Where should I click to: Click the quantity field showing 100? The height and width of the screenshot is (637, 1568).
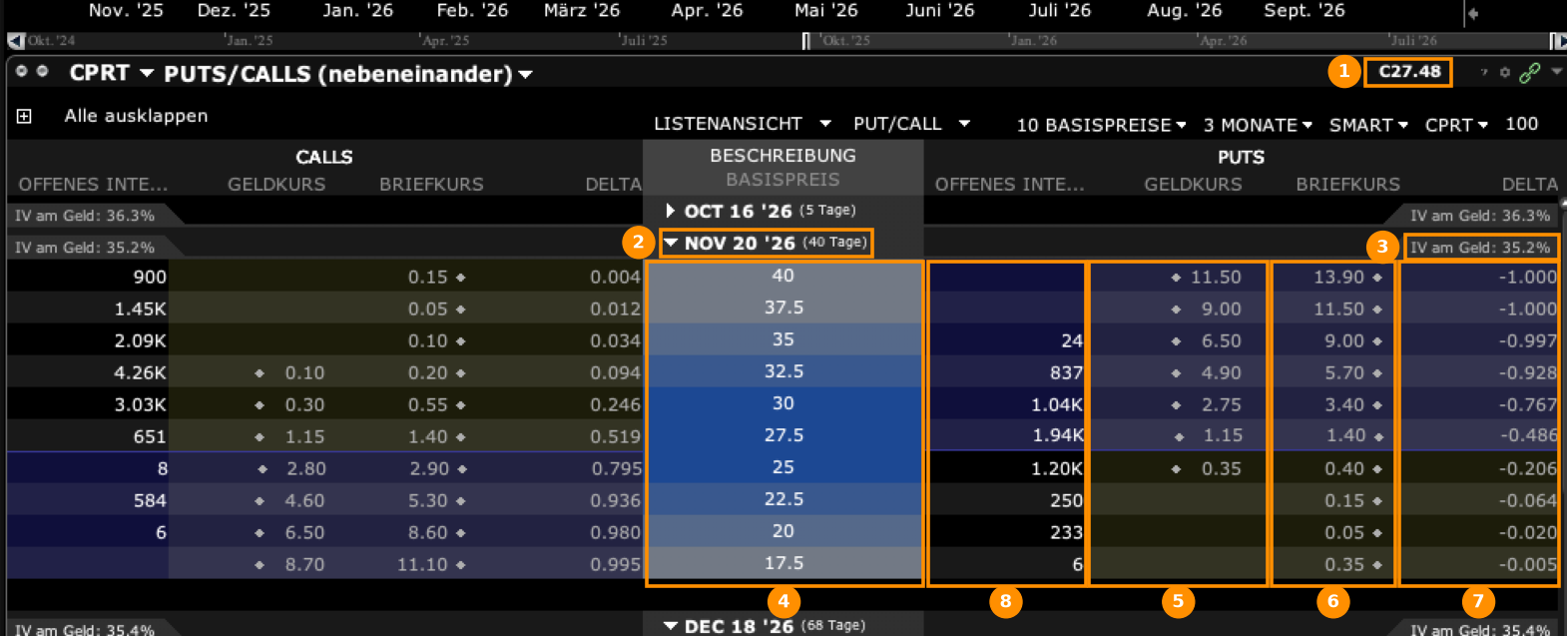[x=1521, y=124]
